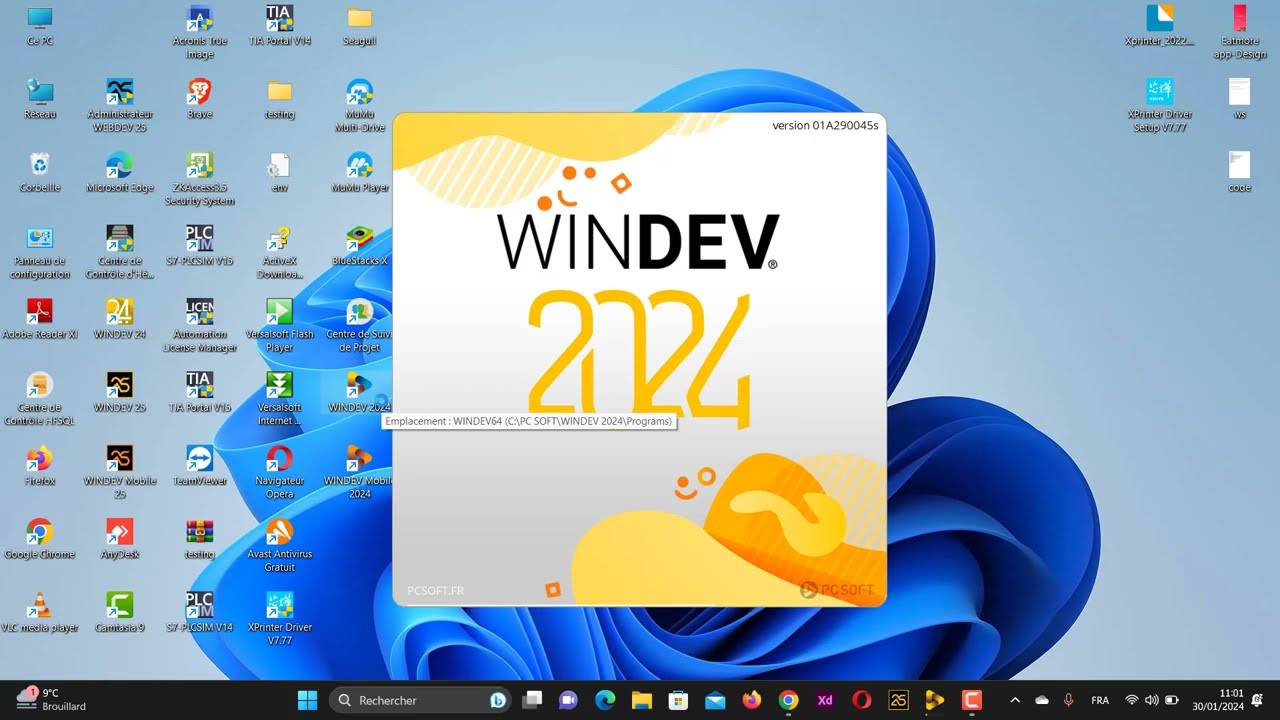This screenshot has height=720, width=1280.
Task: Select the Firefox desktop icon
Action: 40,465
